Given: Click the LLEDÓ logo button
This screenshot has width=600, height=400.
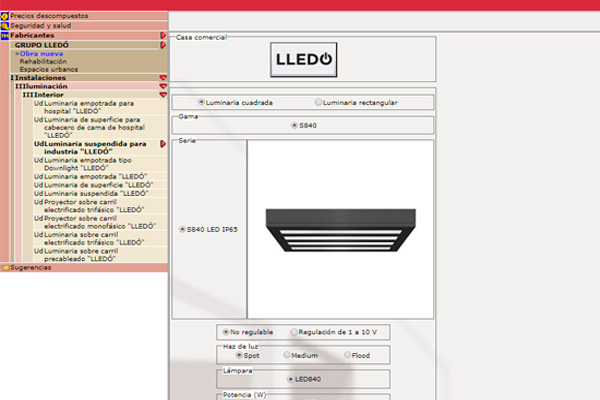Looking at the screenshot, I should coord(303,60).
